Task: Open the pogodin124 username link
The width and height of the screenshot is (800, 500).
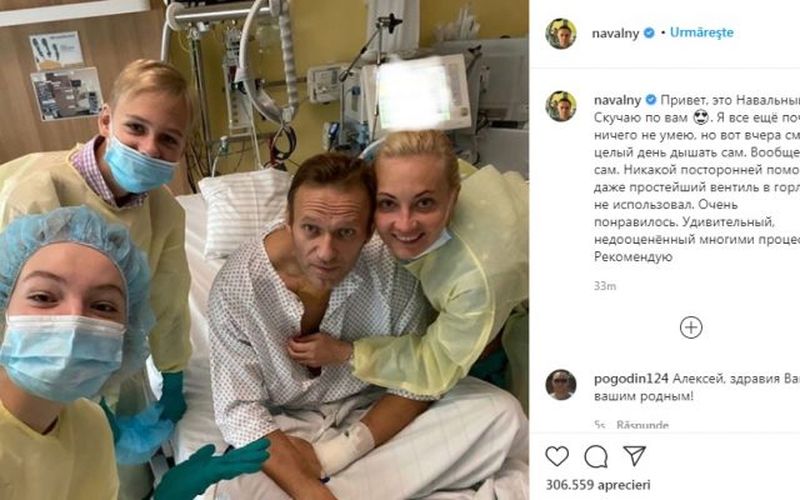Action: point(631,379)
